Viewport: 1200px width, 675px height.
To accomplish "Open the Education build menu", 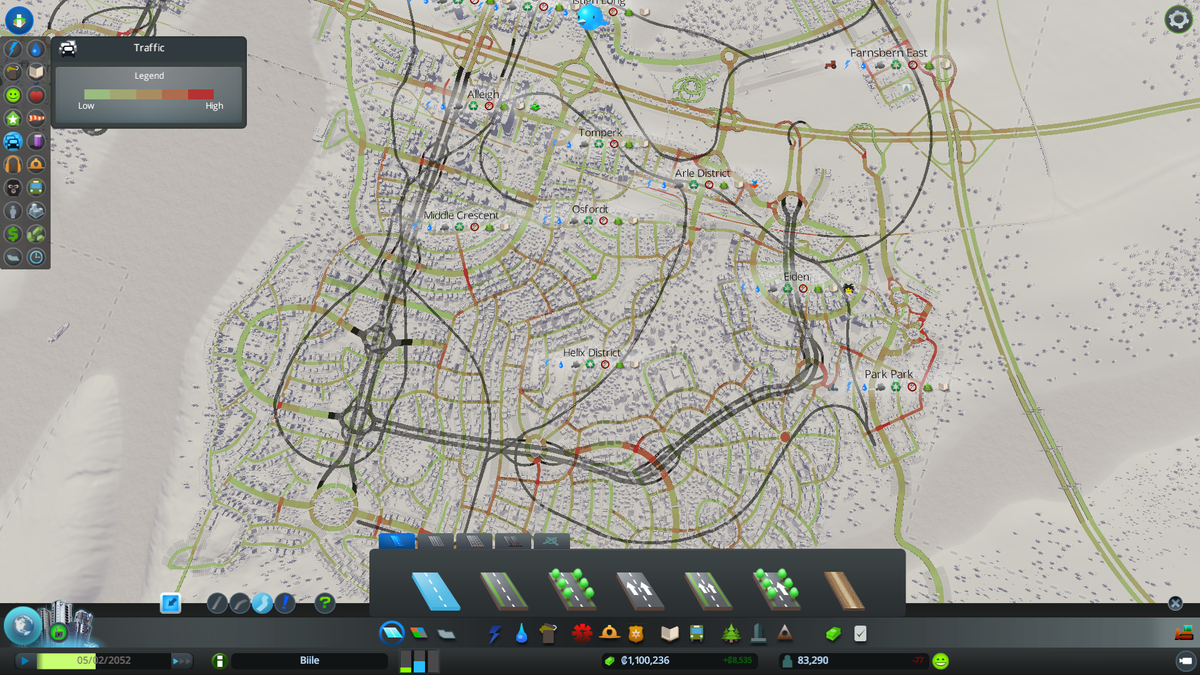I will point(670,633).
